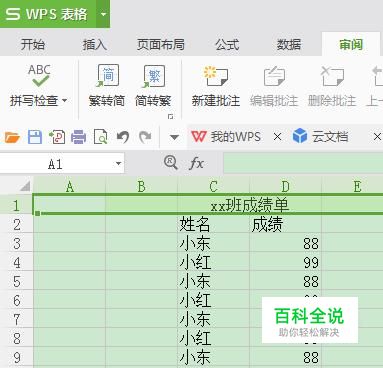Viewport: 383px width, 368px height.
Task: Expand the quick access toolbar customize arrow
Action: click(174, 137)
